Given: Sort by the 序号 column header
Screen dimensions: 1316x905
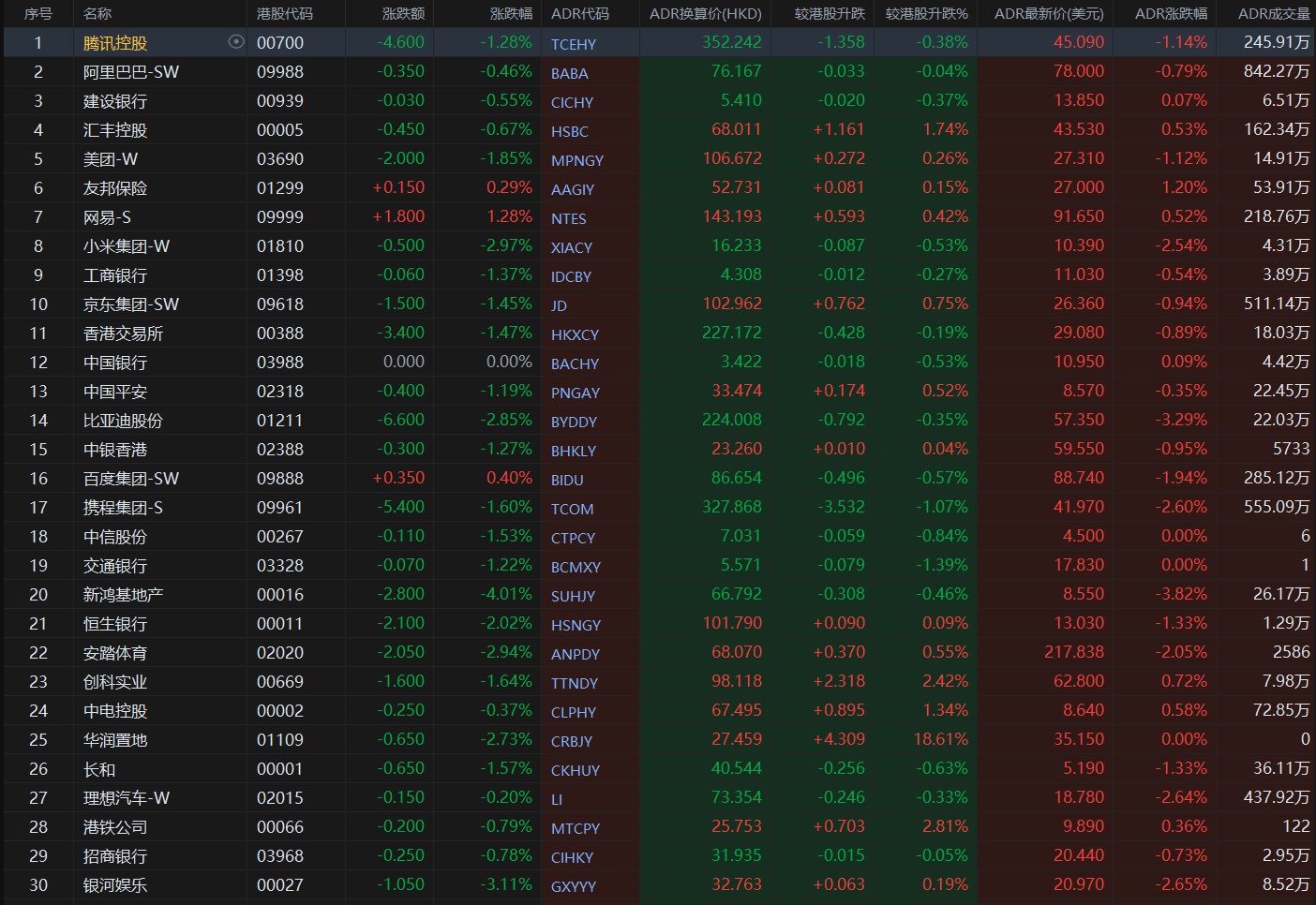Looking at the screenshot, I should pos(38,14).
